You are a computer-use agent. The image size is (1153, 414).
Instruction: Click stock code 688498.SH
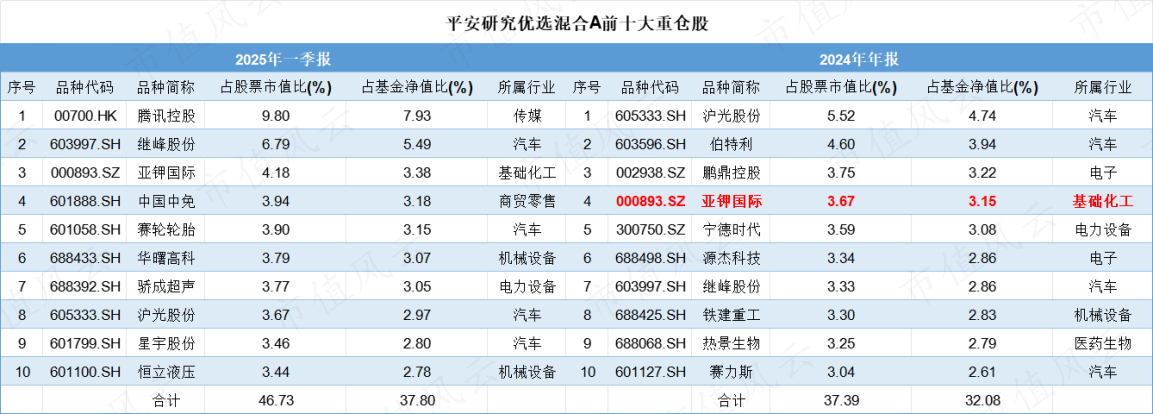pos(653,258)
